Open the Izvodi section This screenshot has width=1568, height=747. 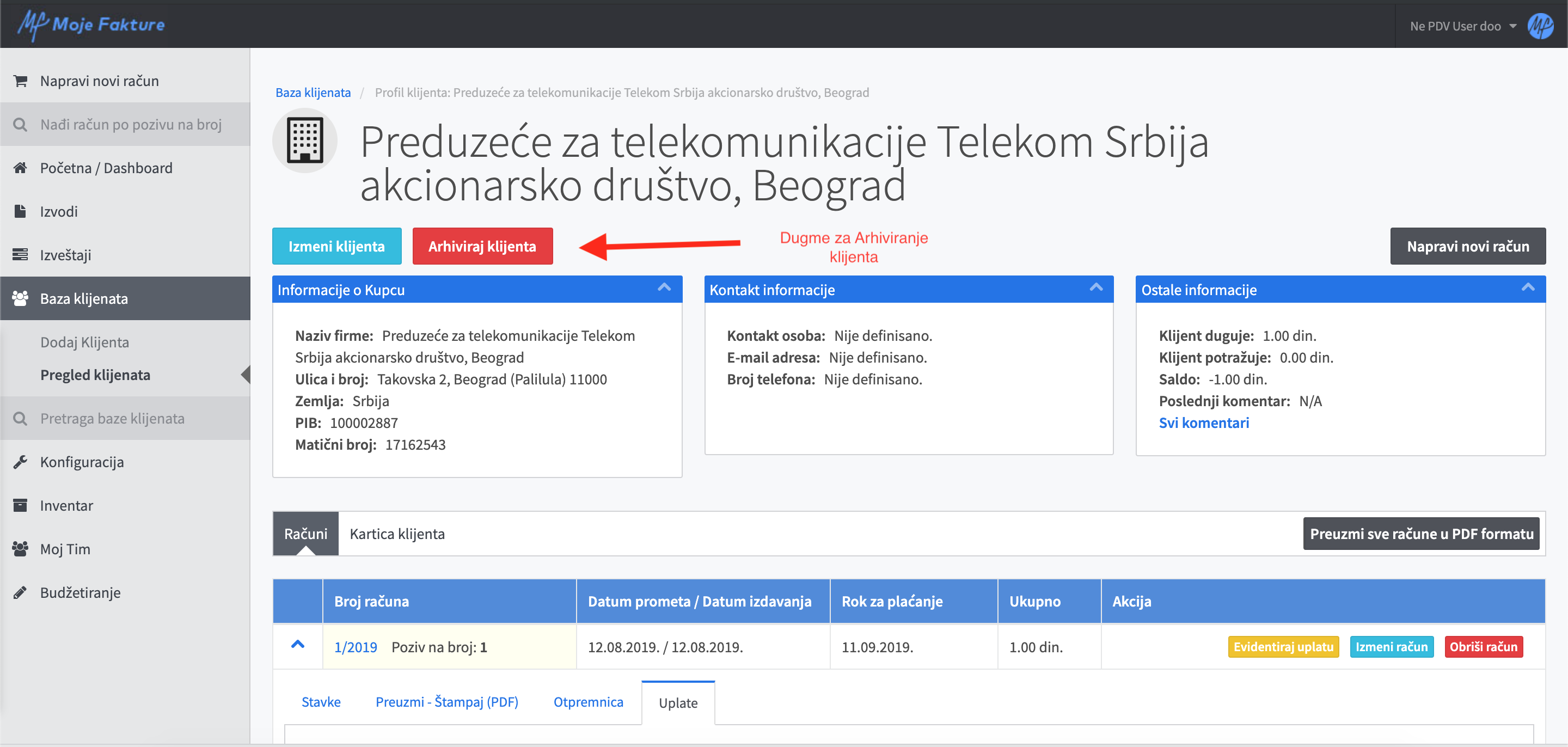(125, 211)
